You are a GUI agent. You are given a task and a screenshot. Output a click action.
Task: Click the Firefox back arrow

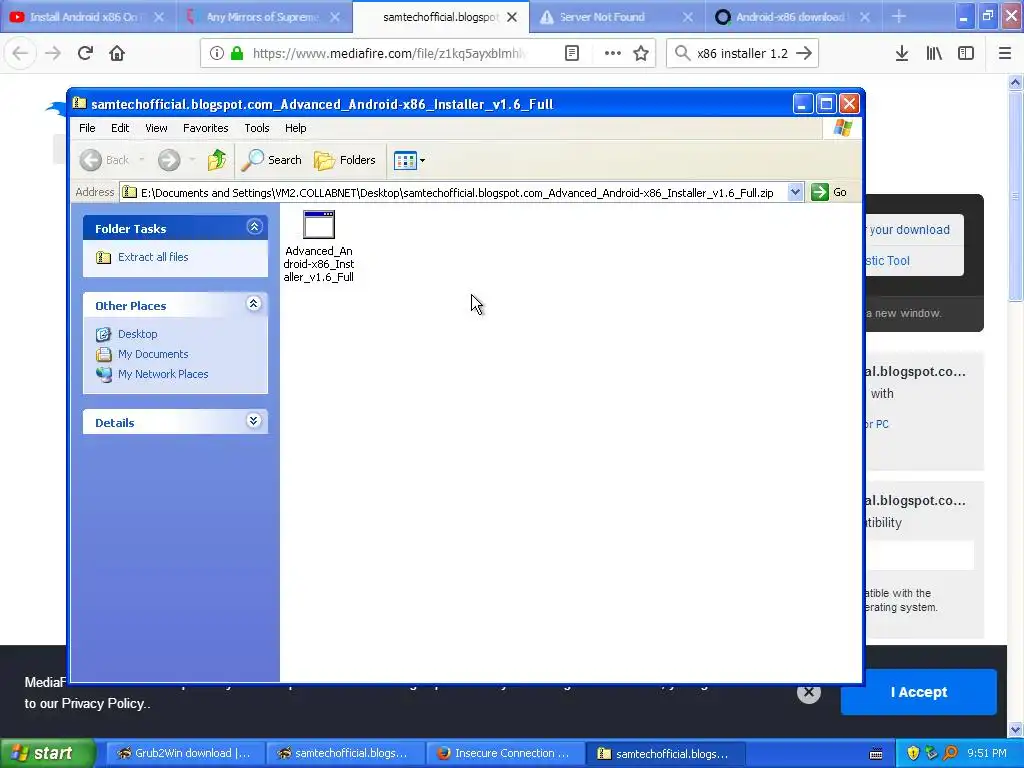click(x=20, y=53)
